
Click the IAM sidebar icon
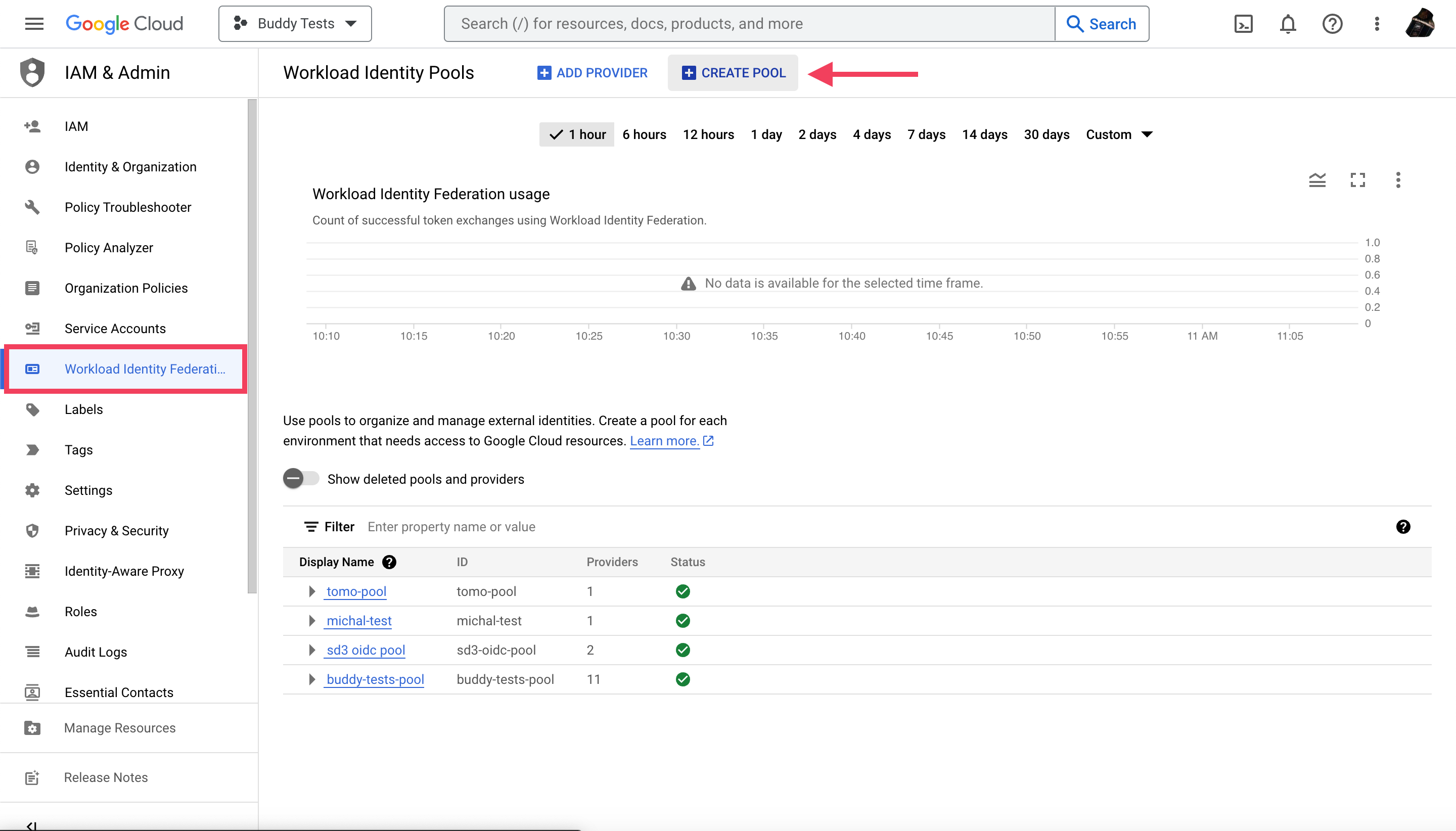click(32, 126)
